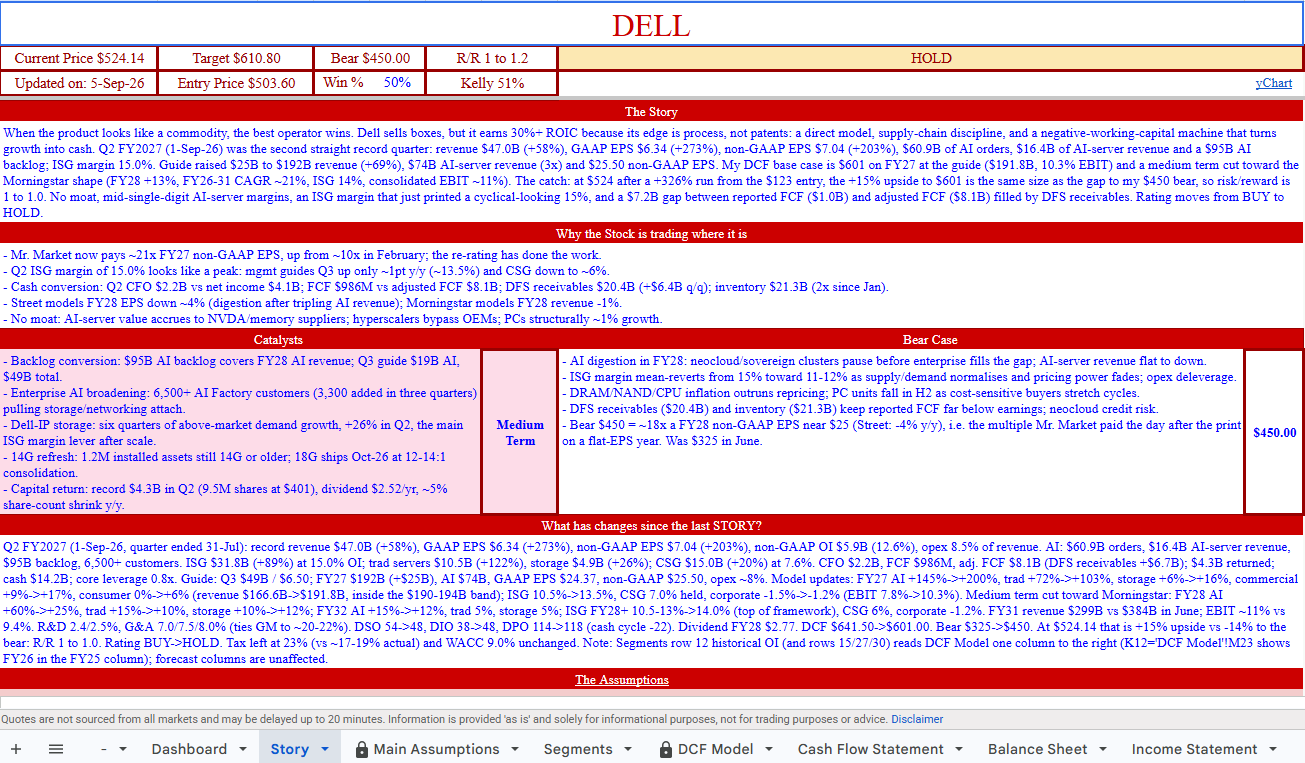The height and width of the screenshot is (763, 1305).
Task: Open Main Assumptions tab dropdown arrow
Action: pyautogui.click(x=515, y=749)
